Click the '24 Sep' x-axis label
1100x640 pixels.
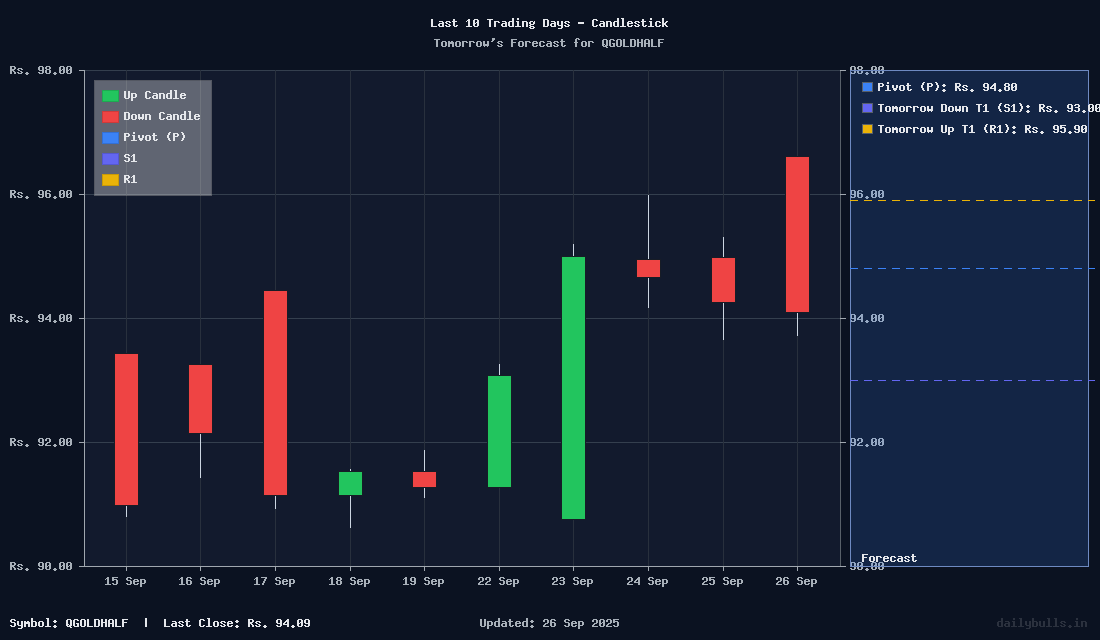coord(648,581)
